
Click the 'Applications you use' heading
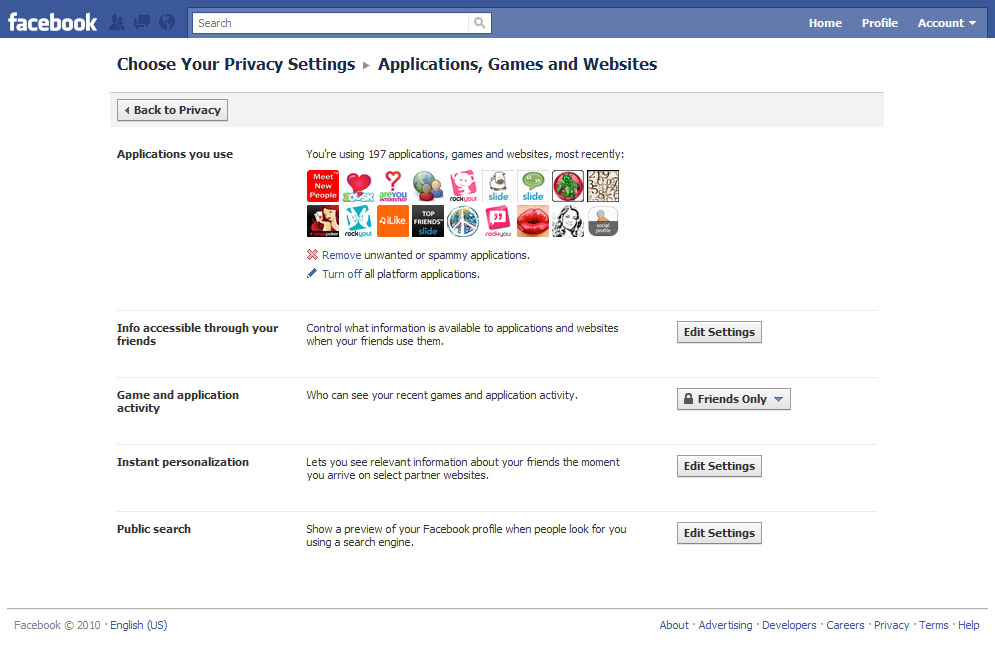pyautogui.click(x=175, y=154)
